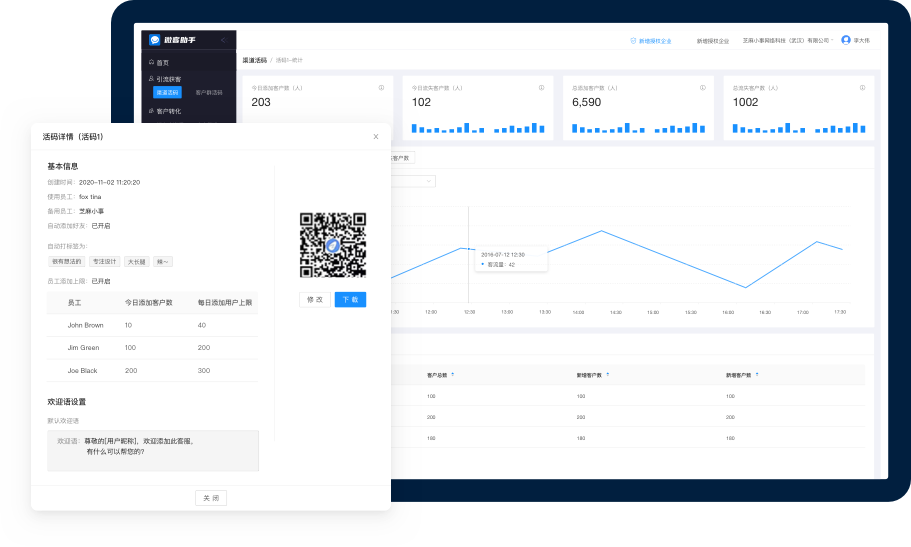Click the last short tag after 大长腿
This screenshot has width=911, height=547.
click(163, 262)
